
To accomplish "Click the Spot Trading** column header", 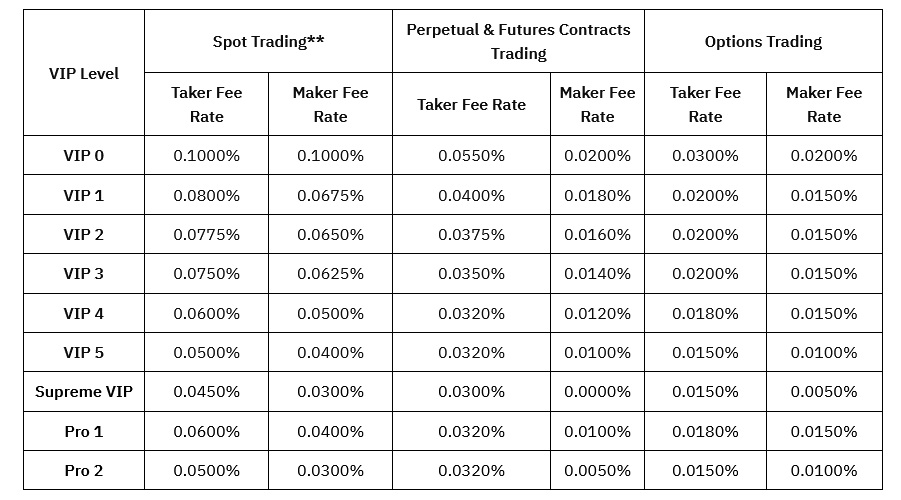I will pos(268,42).
